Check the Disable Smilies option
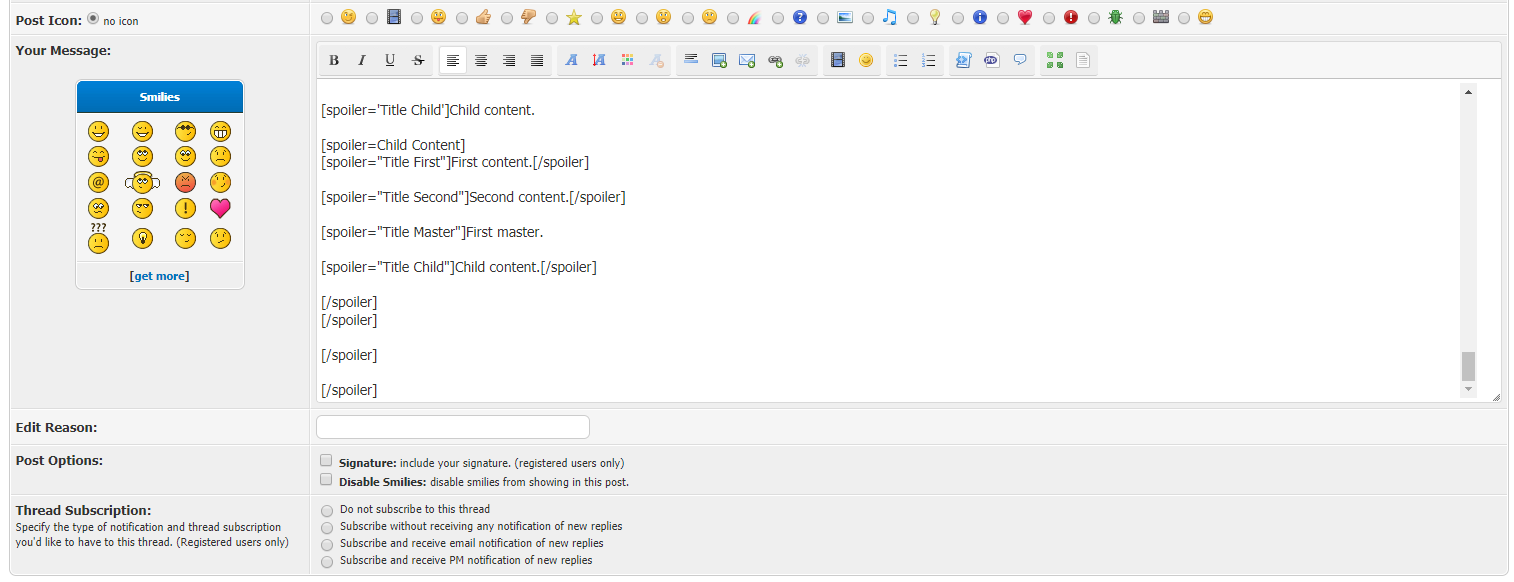Image resolution: width=1514 pixels, height=582 pixels. (326, 480)
